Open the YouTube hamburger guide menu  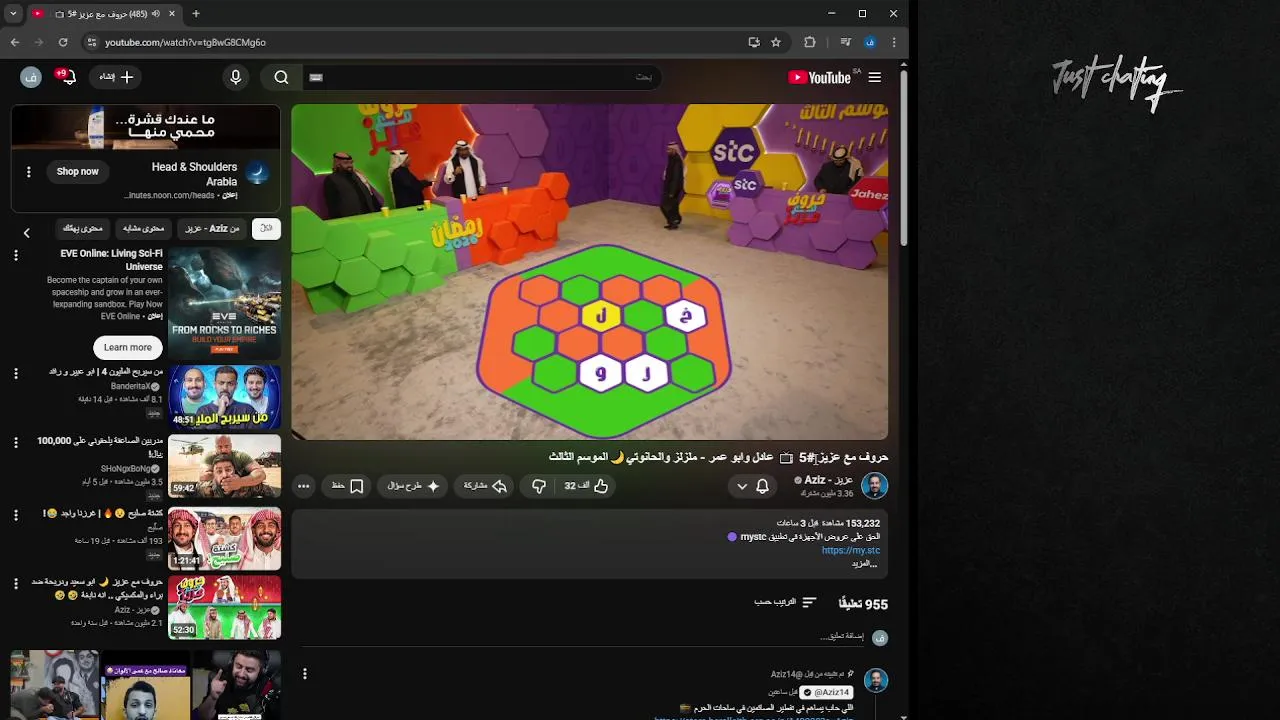[875, 77]
